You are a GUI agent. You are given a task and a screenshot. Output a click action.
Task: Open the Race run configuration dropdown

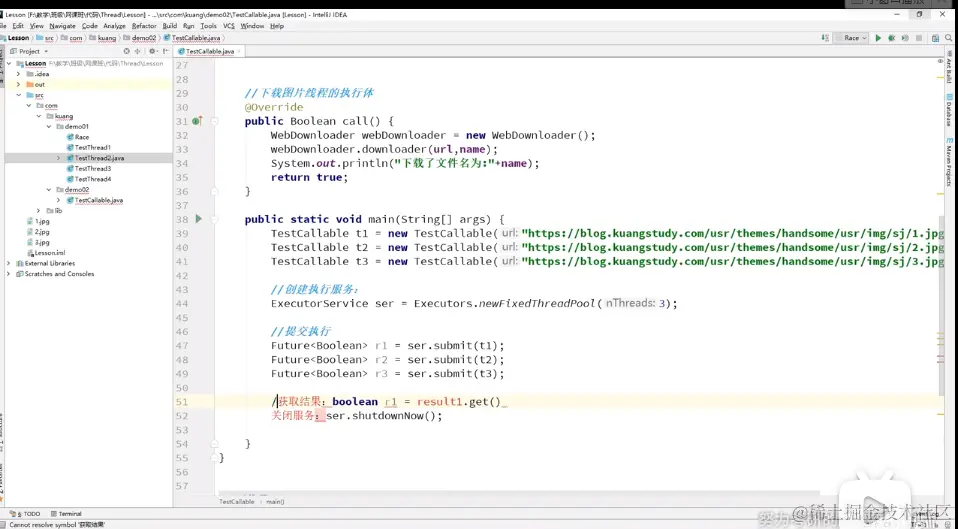pos(851,38)
